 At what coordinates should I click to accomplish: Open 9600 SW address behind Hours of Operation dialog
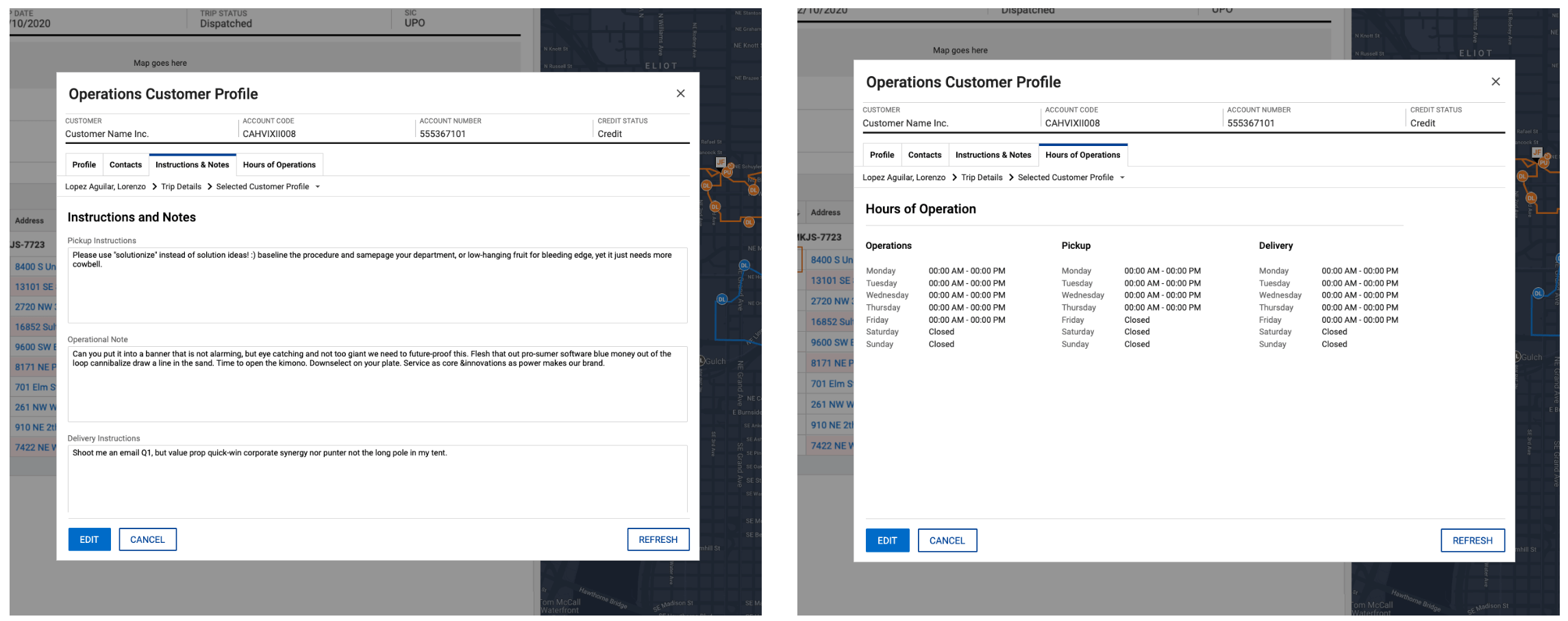(832, 343)
